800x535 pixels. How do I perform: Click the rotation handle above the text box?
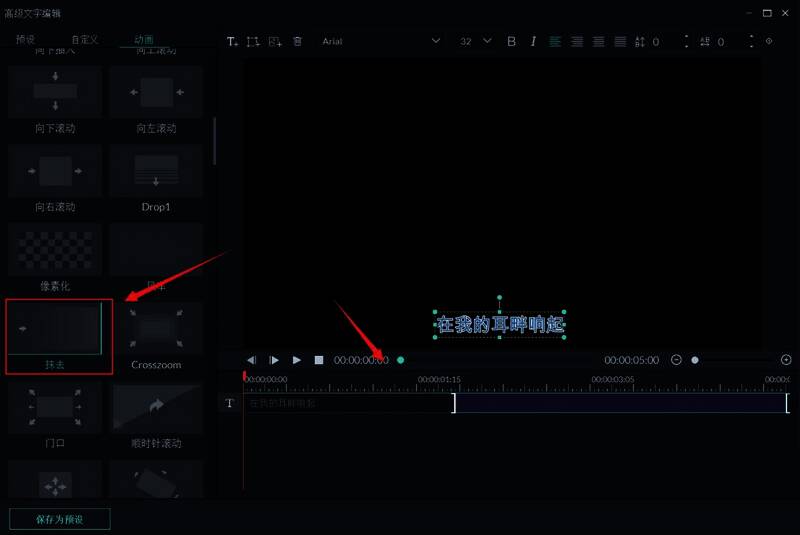(x=499, y=297)
